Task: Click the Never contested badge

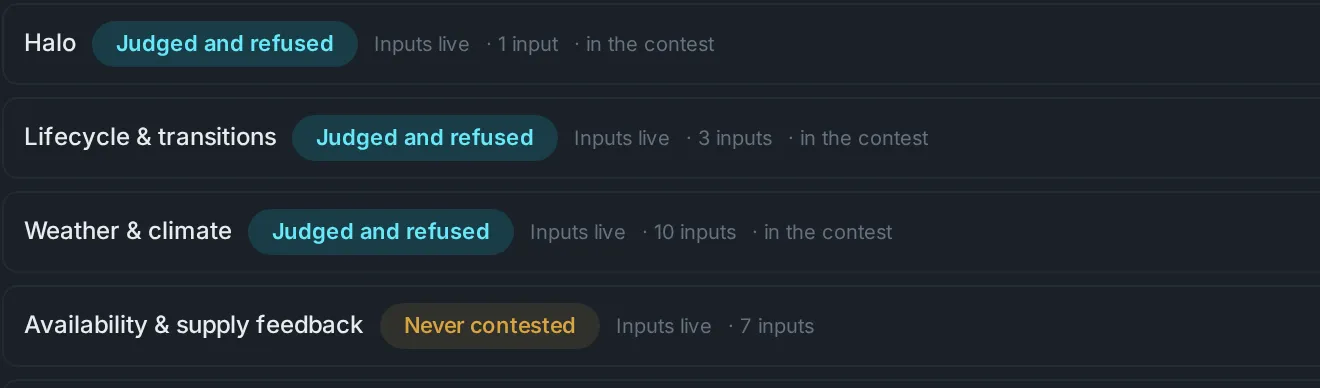Action: coord(490,326)
